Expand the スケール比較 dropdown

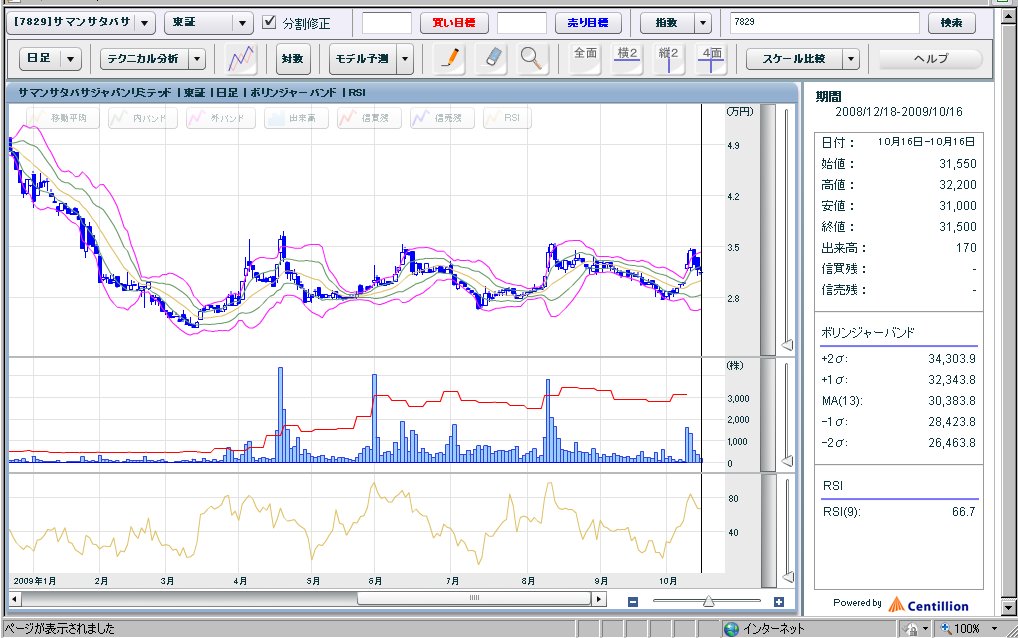coord(850,59)
